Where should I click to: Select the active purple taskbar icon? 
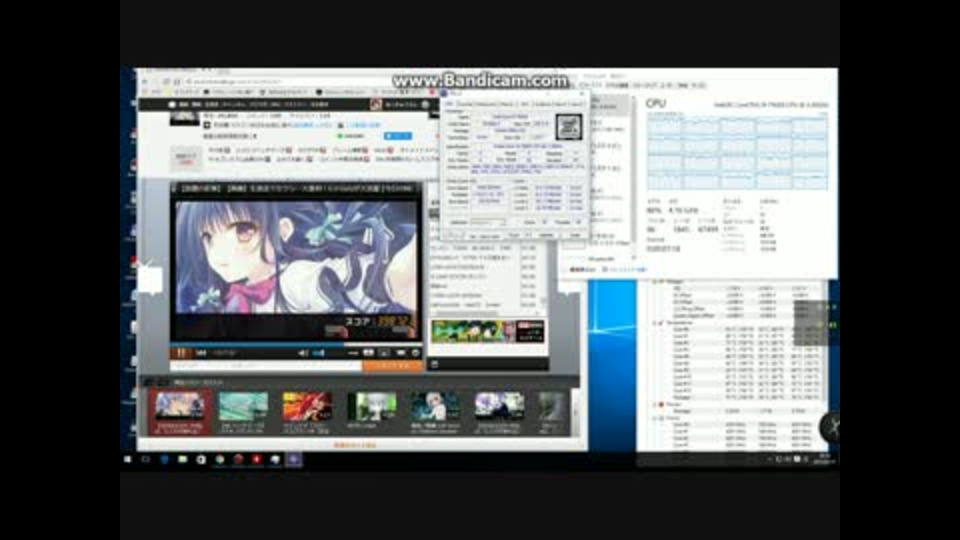[x=294, y=459]
